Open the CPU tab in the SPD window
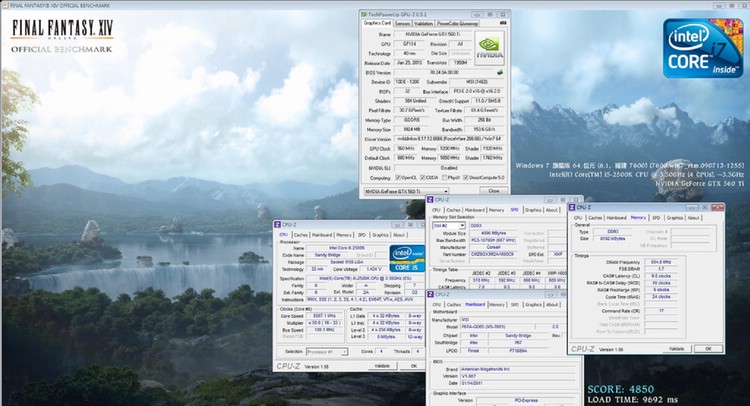750x406 pixels. pos(436,210)
